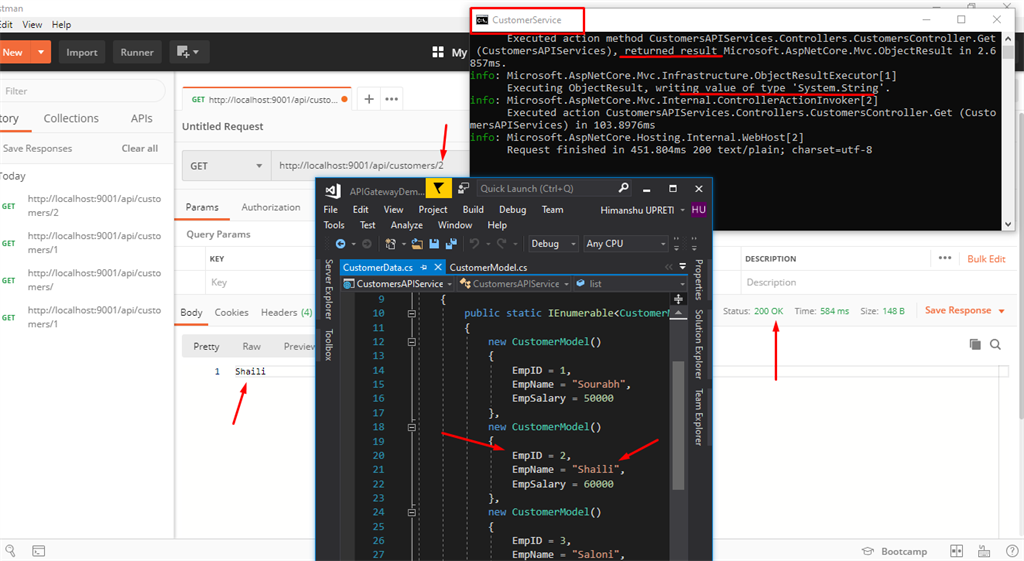Click the Quick Launch search magnifier icon

pos(624,188)
